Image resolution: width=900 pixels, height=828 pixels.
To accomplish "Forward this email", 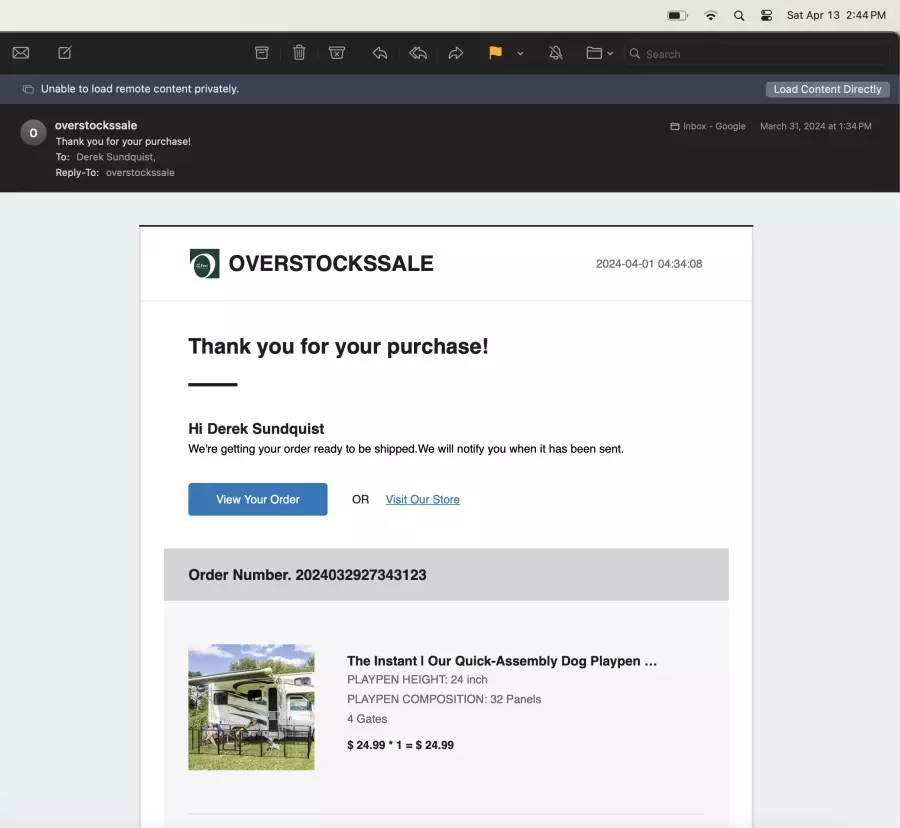I will pos(456,53).
